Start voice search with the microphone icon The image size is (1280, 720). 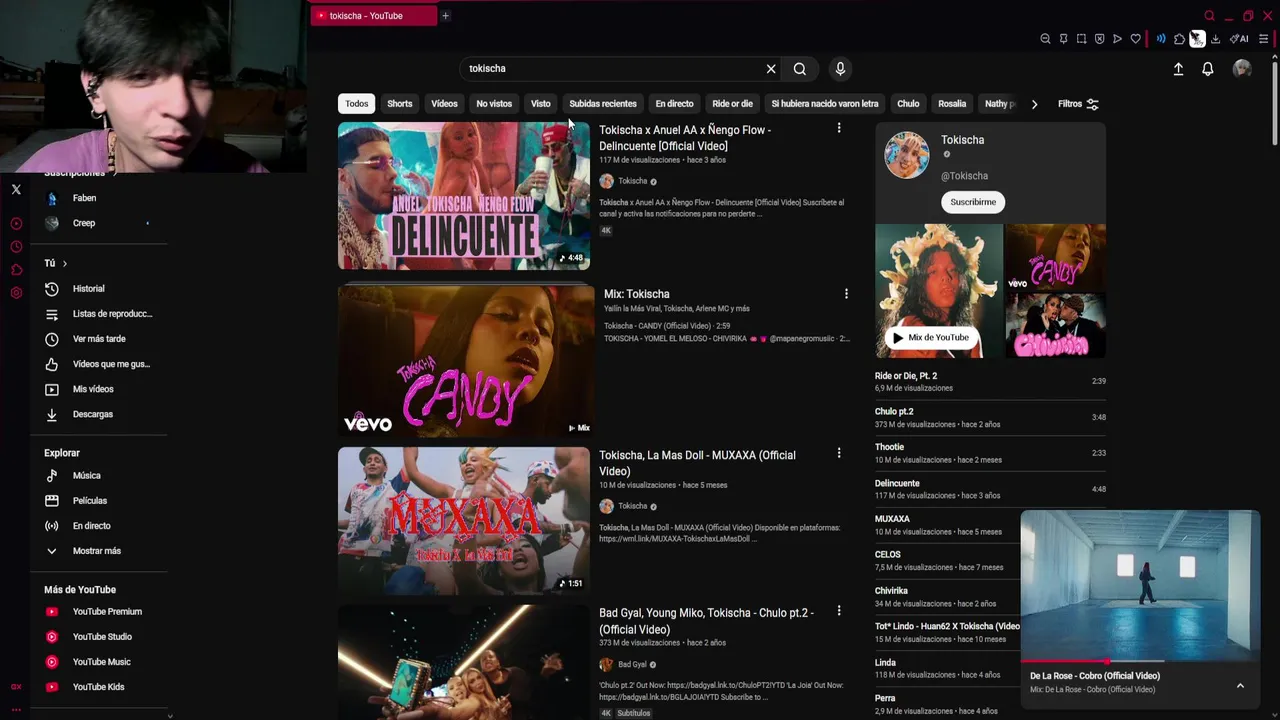840,69
